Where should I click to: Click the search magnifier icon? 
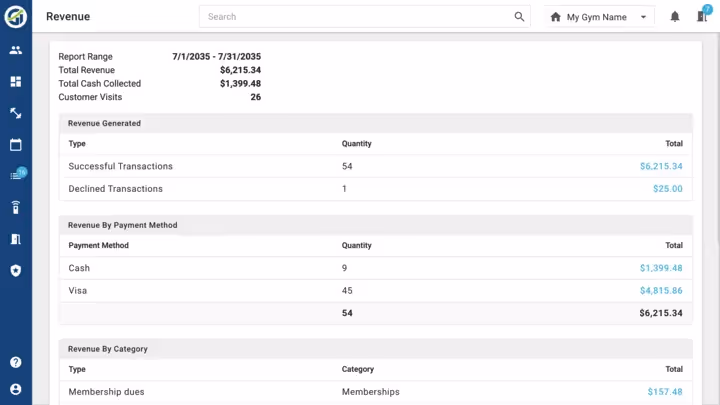click(x=519, y=17)
